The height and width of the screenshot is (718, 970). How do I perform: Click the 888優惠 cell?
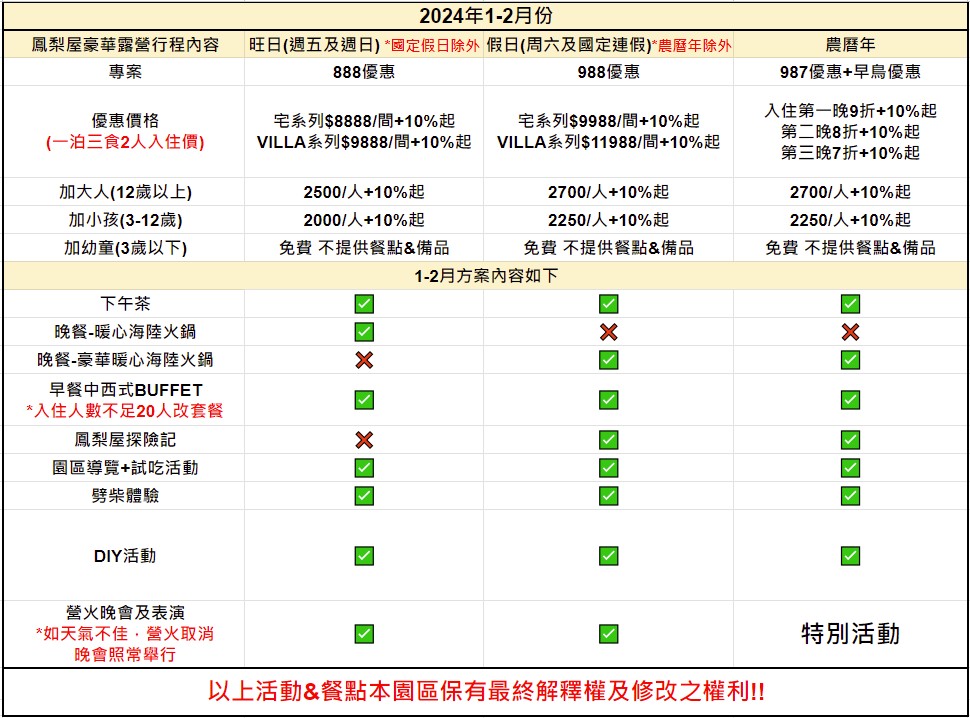pos(364,72)
